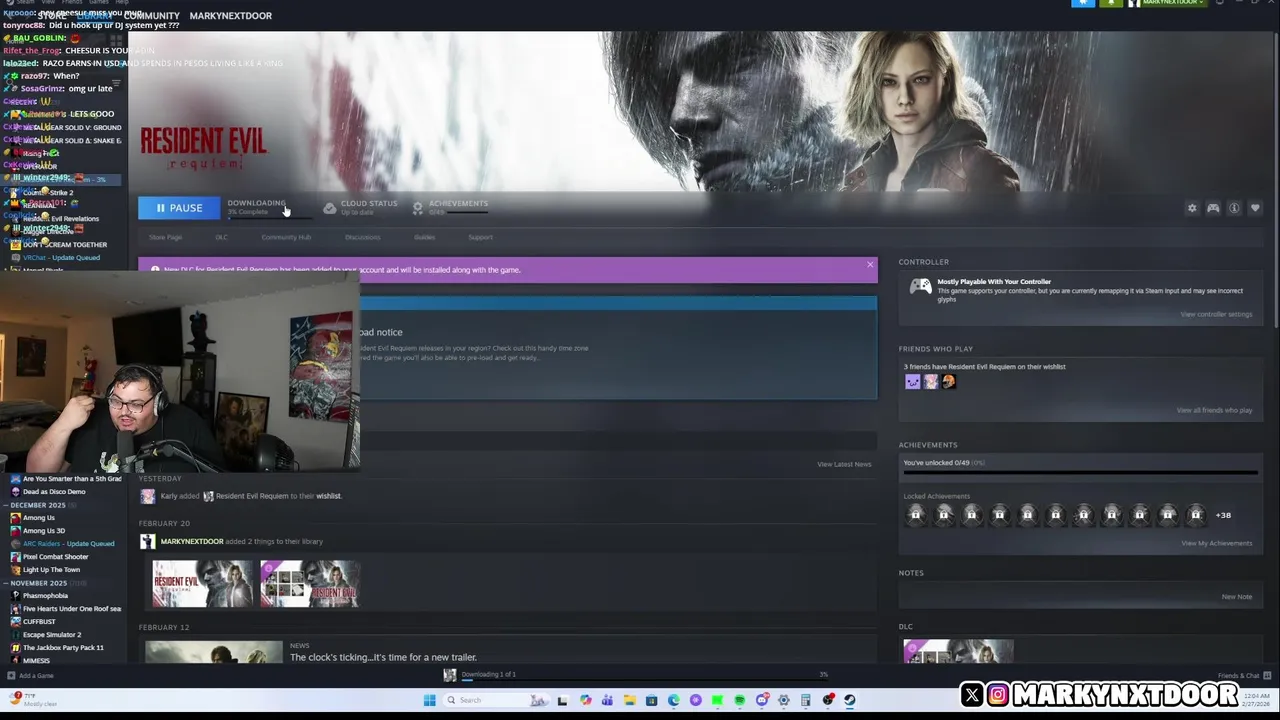Screen dimensions: 1280x720
Task: Open the Discussions tab
Action: click(x=362, y=237)
